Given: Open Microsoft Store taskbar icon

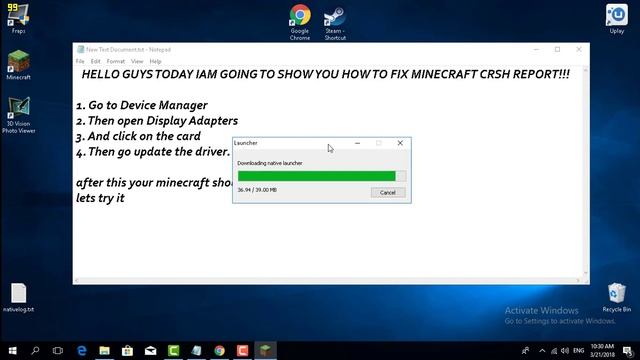Looking at the screenshot, I should (x=127, y=351).
